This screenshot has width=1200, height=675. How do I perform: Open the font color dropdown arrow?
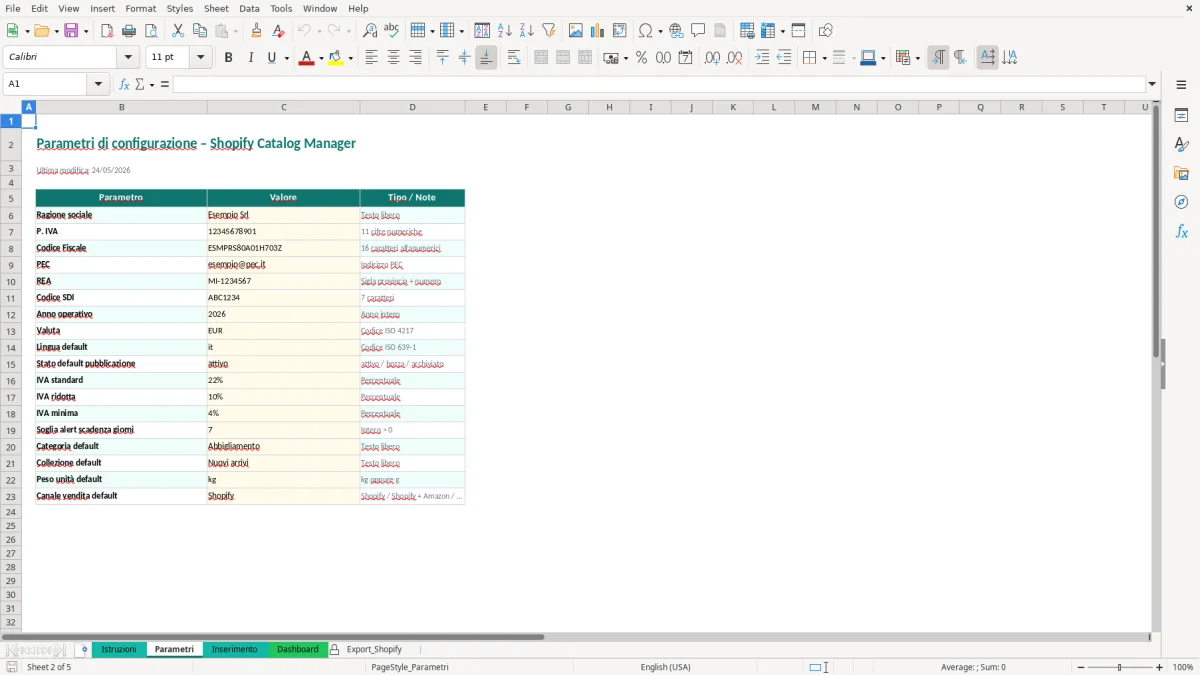click(321, 58)
